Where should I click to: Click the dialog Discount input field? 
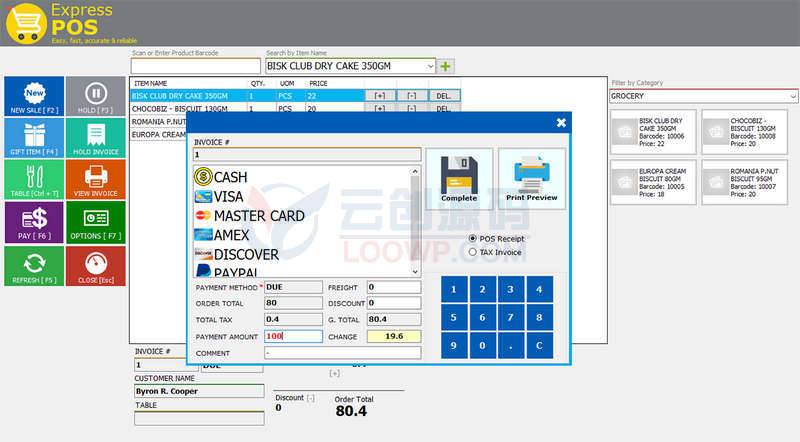pyautogui.click(x=394, y=303)
